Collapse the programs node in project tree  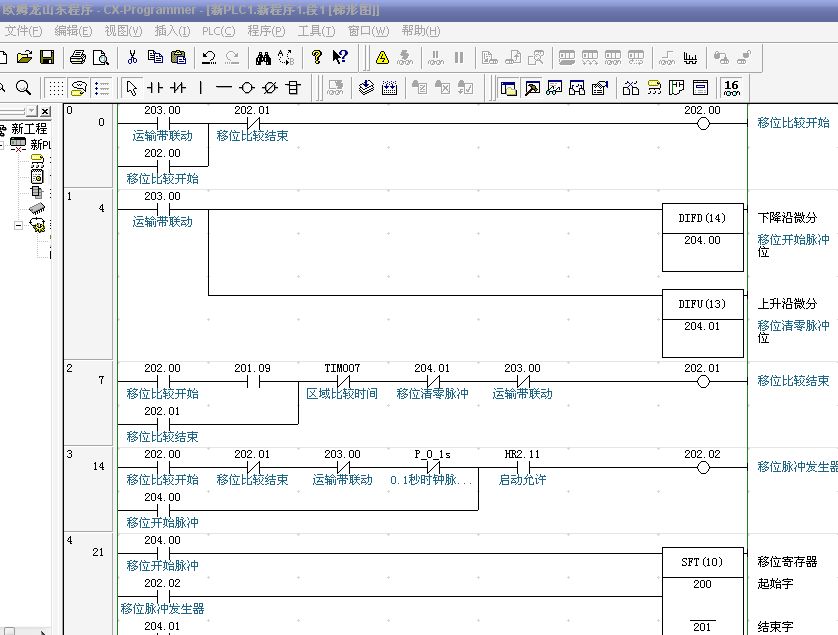(x=18, y=226)
